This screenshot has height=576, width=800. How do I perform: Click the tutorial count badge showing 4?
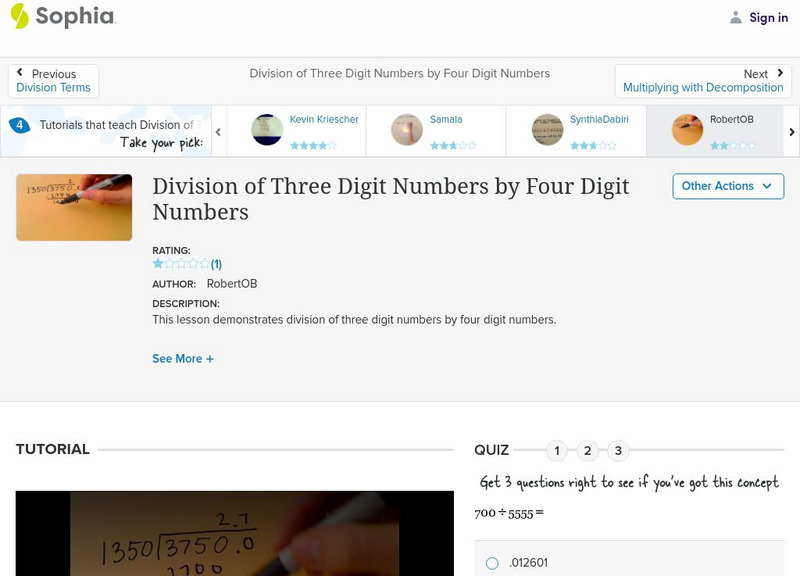coord(18,124)
